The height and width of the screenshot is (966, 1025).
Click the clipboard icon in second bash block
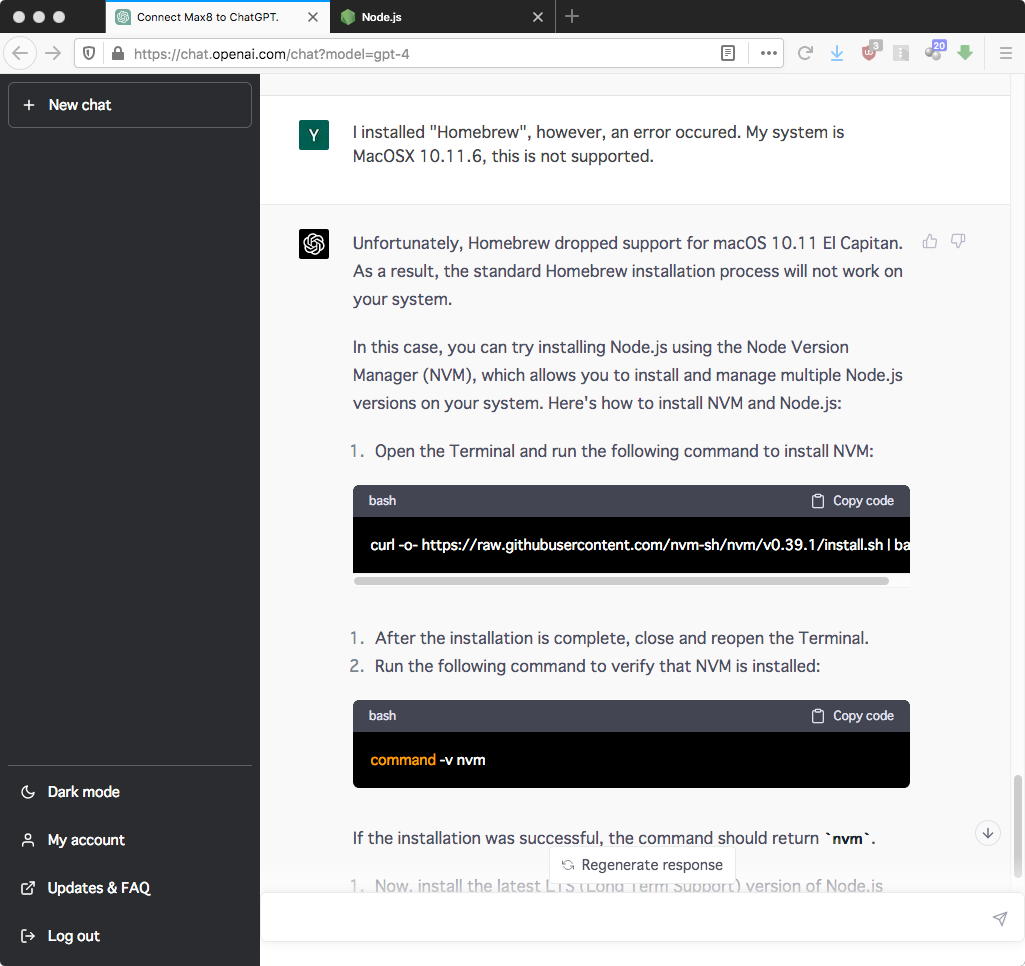point(818,716)
